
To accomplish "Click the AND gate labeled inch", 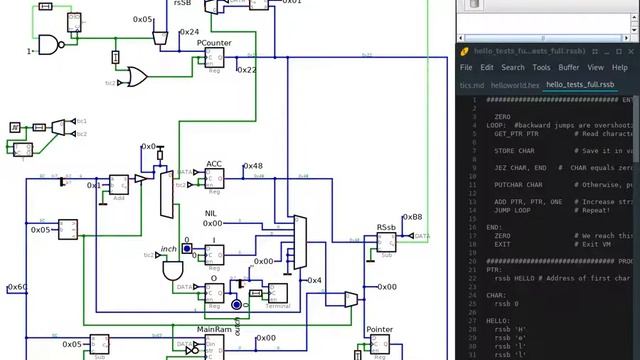I will point(173,271).
